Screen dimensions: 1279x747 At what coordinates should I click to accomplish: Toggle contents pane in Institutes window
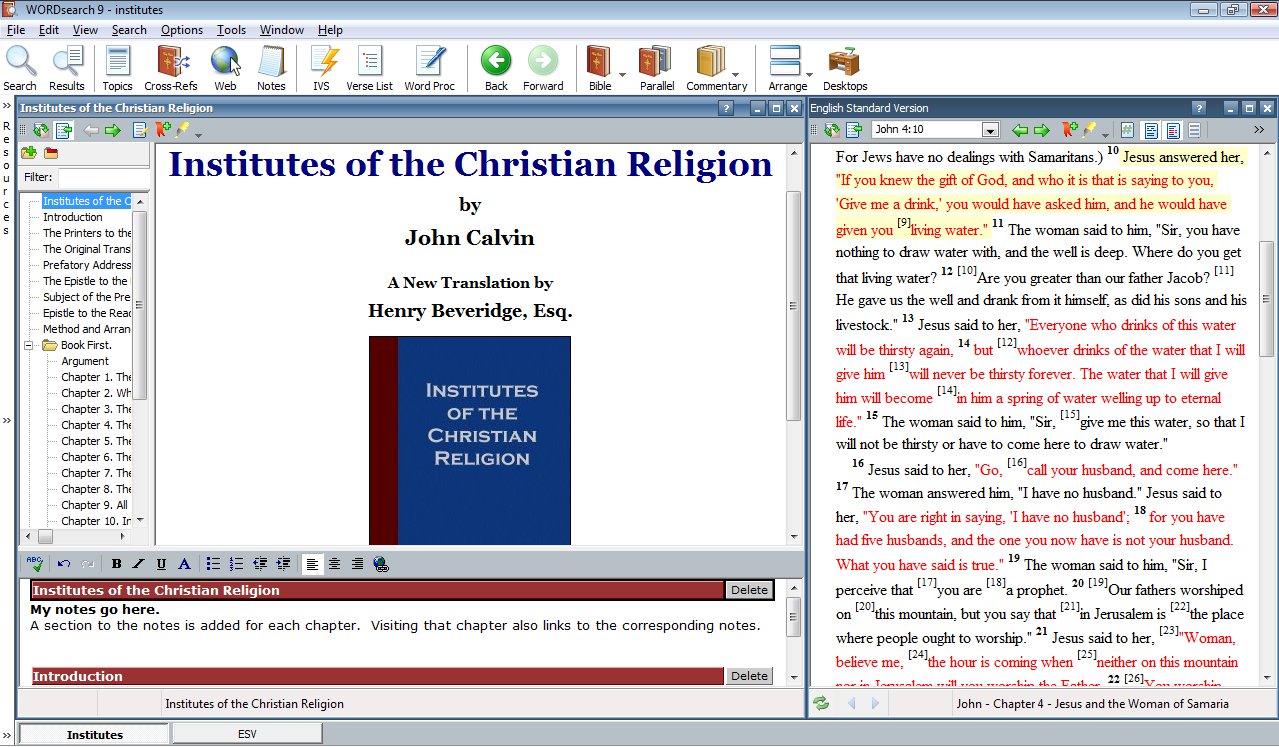(64, 130)
